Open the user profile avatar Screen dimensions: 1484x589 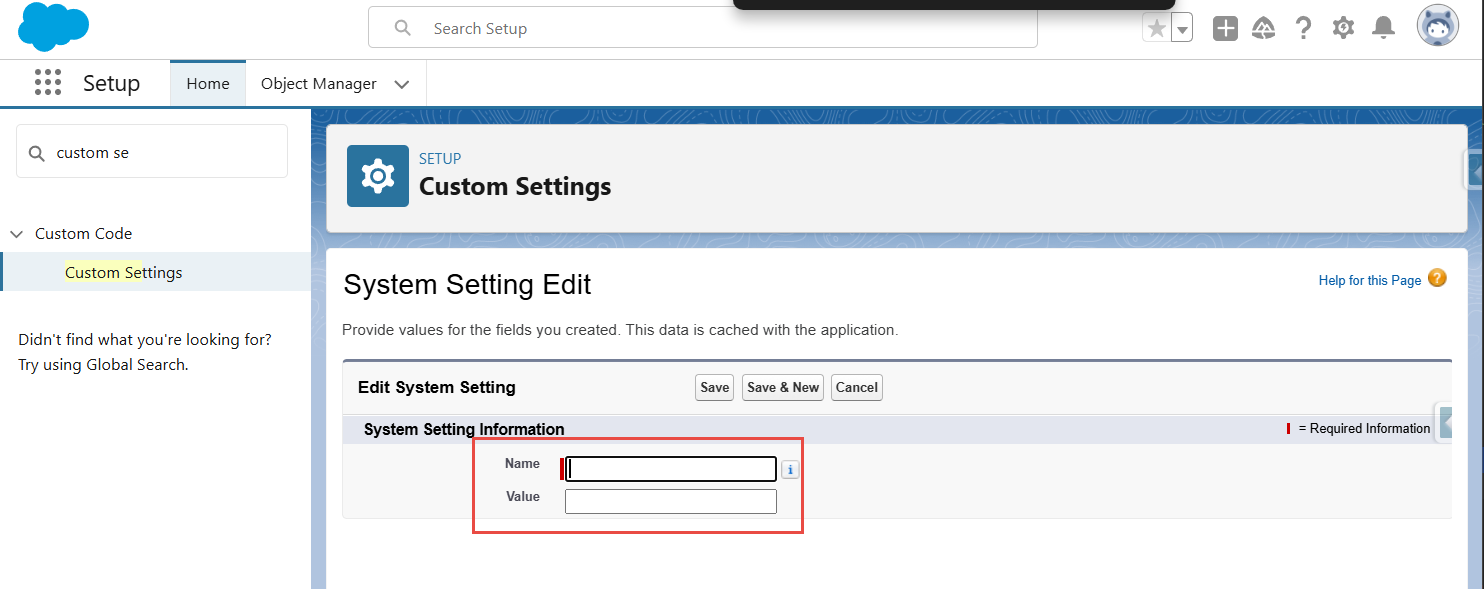coord(1438,27)
